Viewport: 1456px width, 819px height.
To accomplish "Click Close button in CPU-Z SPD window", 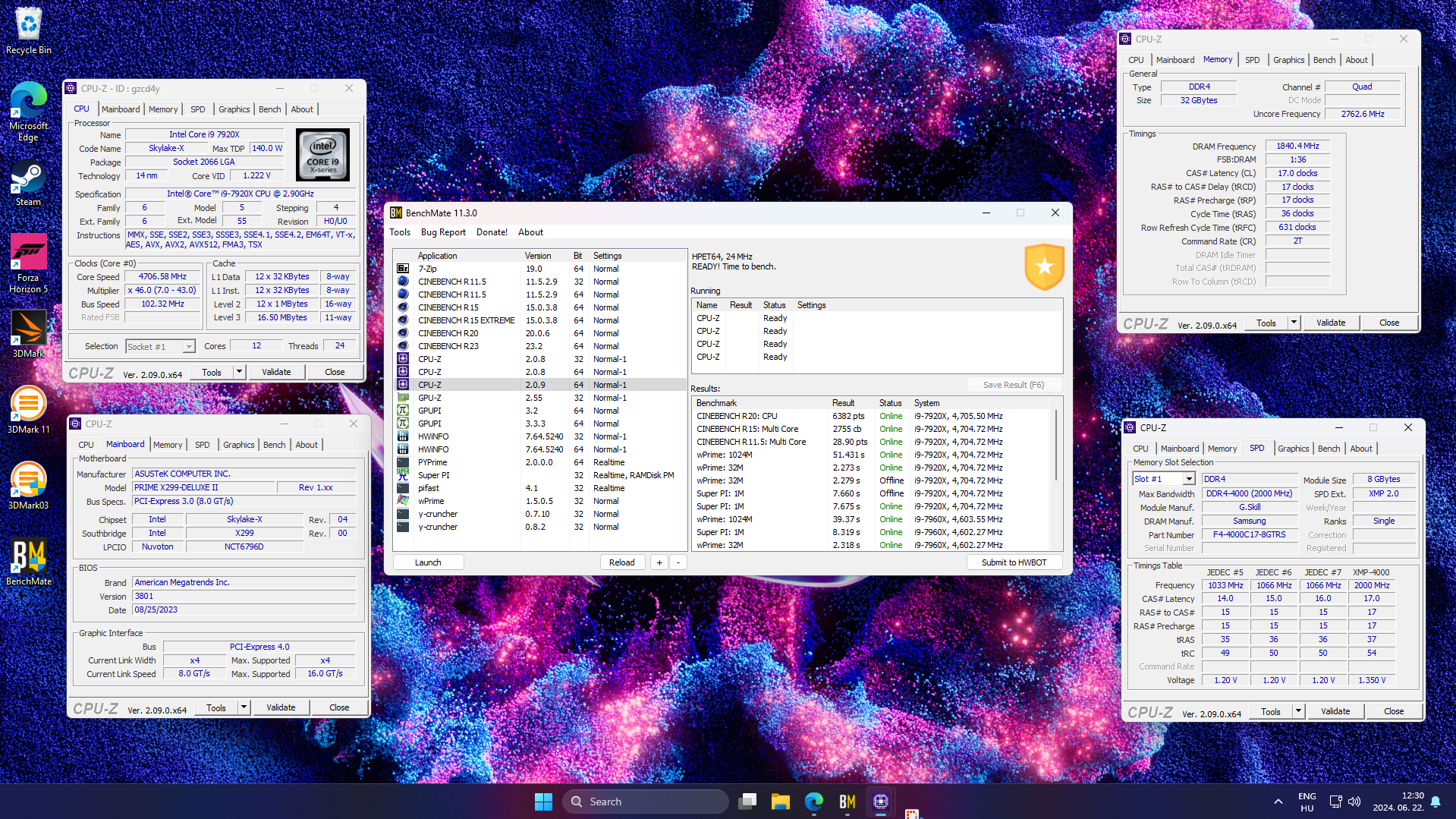I will [1394, 711].
